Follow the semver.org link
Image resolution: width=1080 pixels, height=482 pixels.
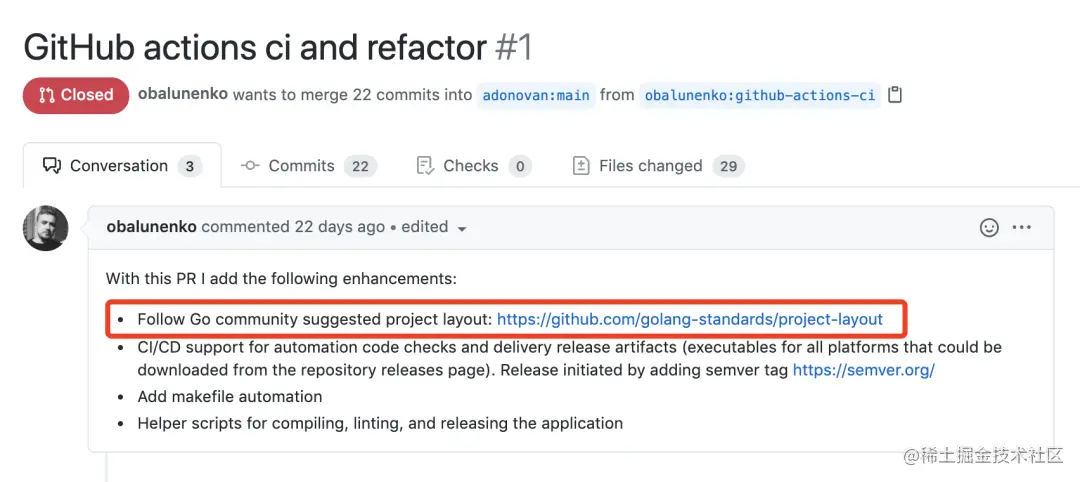[x=864, y=370]
